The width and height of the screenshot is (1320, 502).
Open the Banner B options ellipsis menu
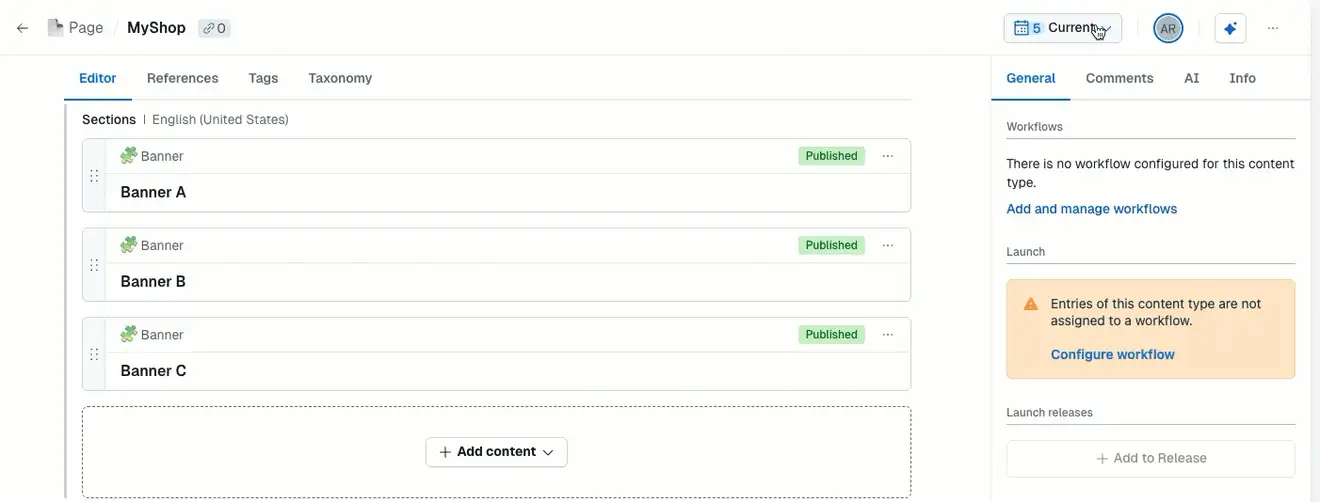coord(888,245)
